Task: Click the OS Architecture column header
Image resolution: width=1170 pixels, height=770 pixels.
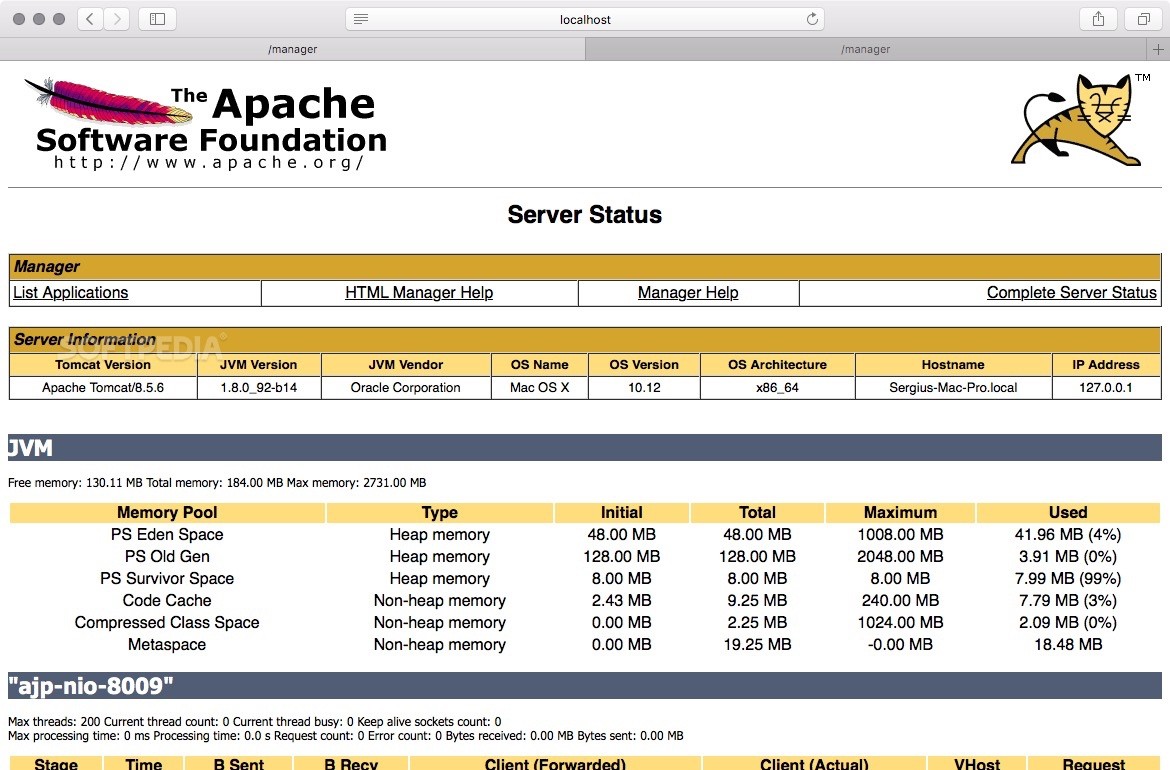Action: (777, 365)
